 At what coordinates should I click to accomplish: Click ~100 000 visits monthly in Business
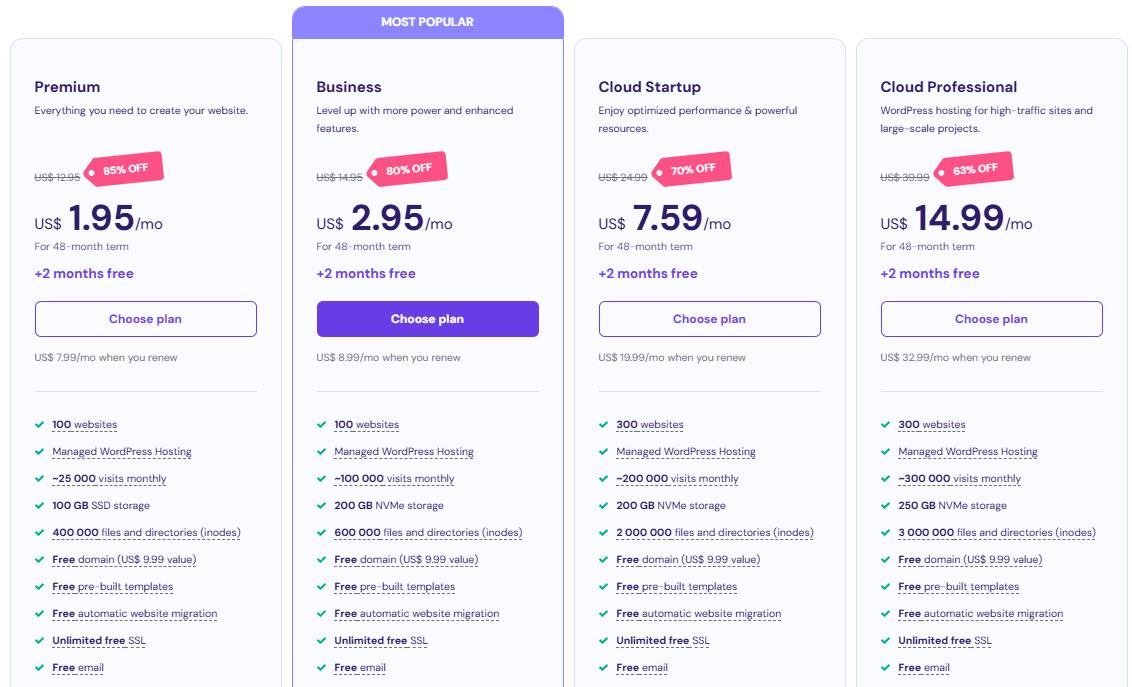click(394, 479)
